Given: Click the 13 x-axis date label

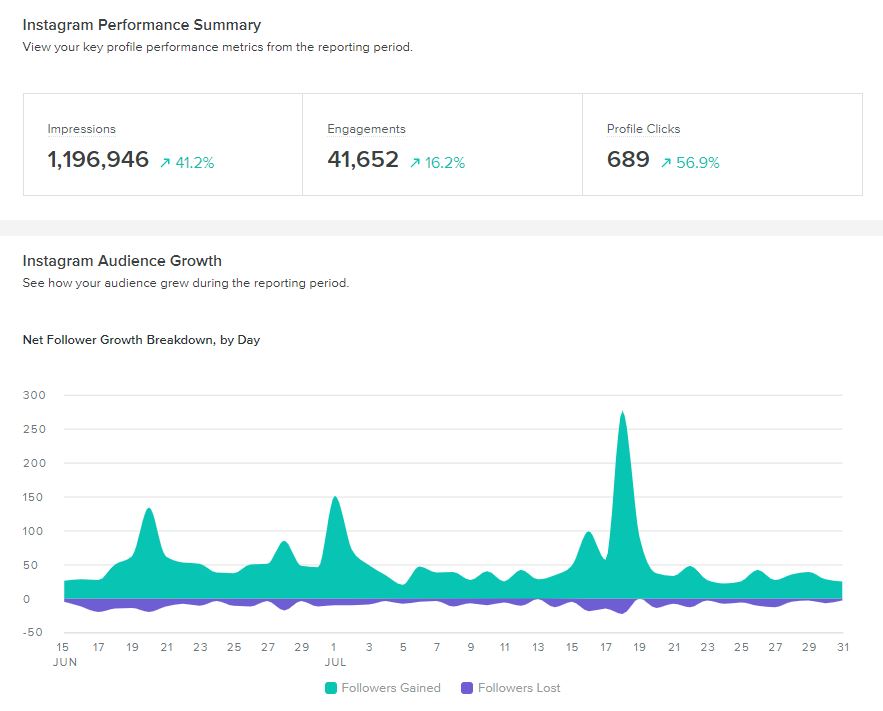Looking at the screenshot, I should (x=538, y=647).
